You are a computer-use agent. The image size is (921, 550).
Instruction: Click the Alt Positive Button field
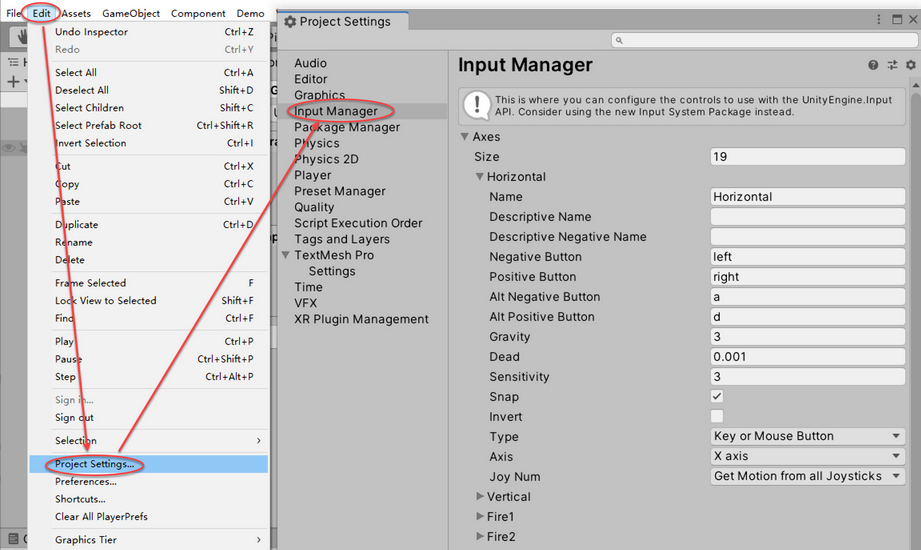(807, 316)
